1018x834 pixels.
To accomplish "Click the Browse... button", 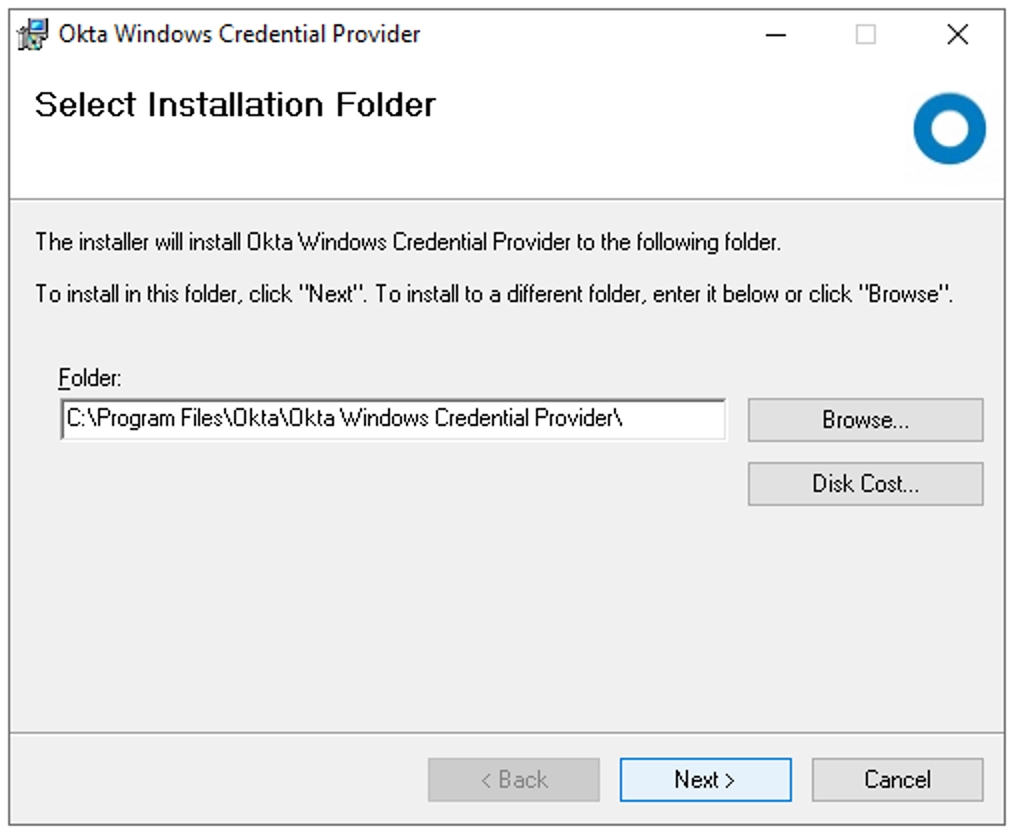I will [865, 420].
